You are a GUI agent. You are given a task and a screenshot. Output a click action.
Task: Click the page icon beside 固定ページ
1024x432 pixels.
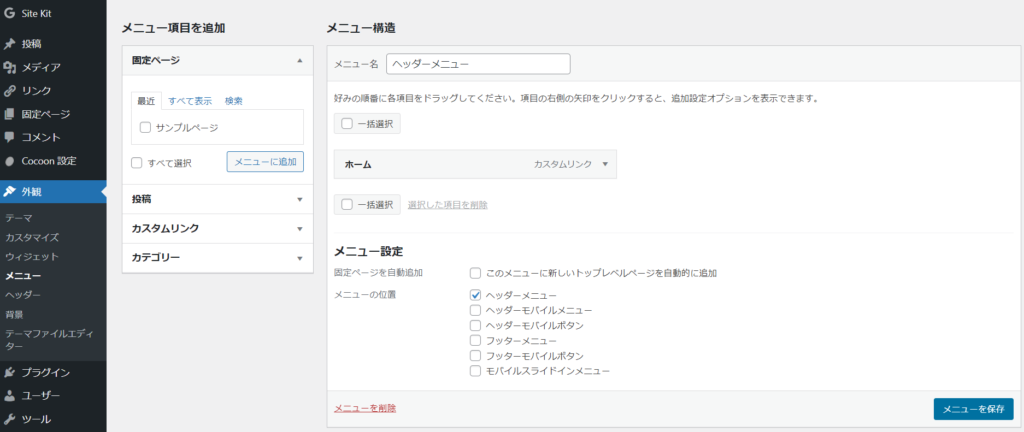coord(10,114)
